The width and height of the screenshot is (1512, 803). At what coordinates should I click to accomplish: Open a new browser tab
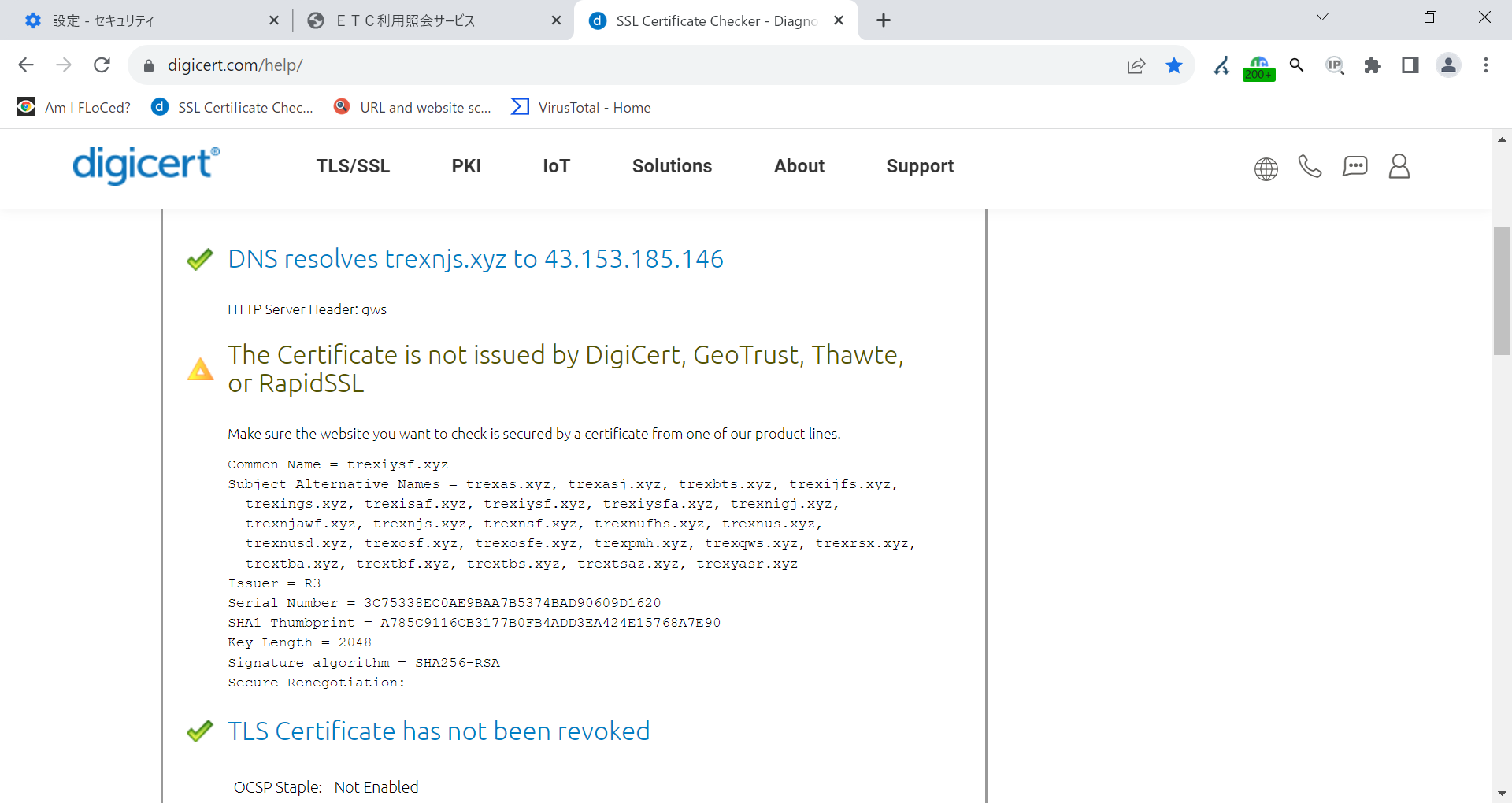[x=884, y=20]
